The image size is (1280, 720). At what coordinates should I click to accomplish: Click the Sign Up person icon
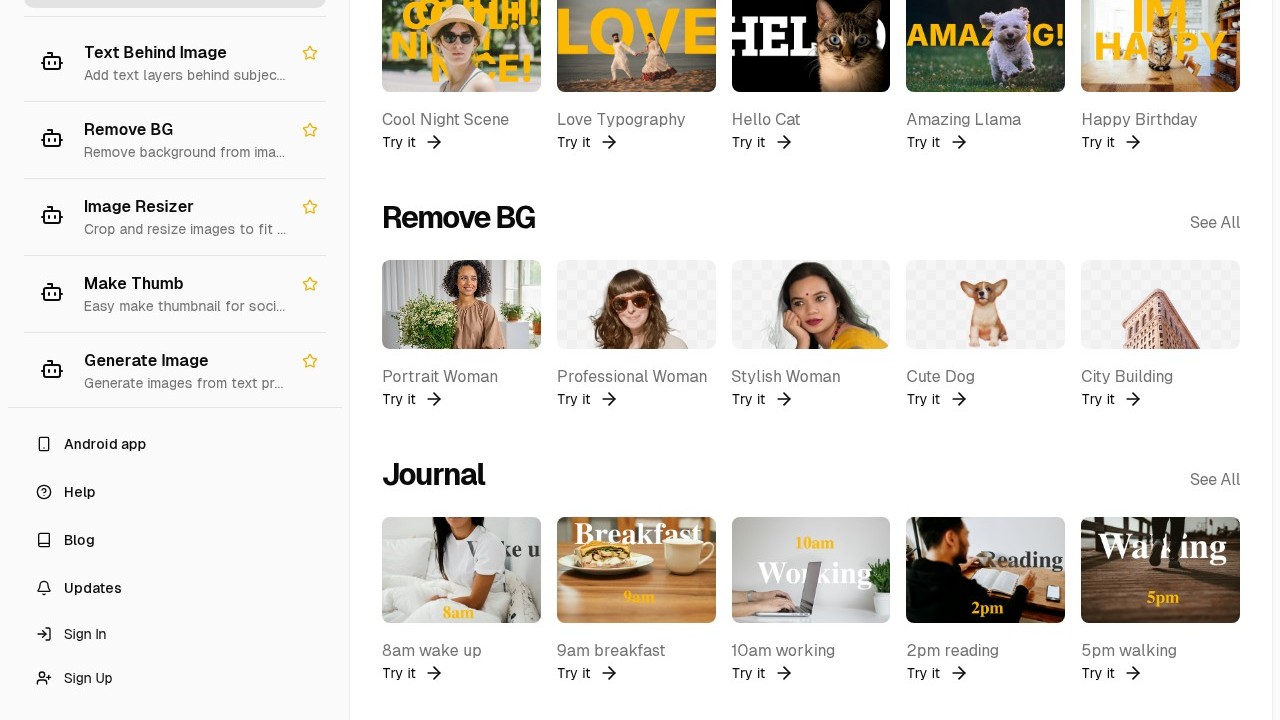(x=44, y=678)
